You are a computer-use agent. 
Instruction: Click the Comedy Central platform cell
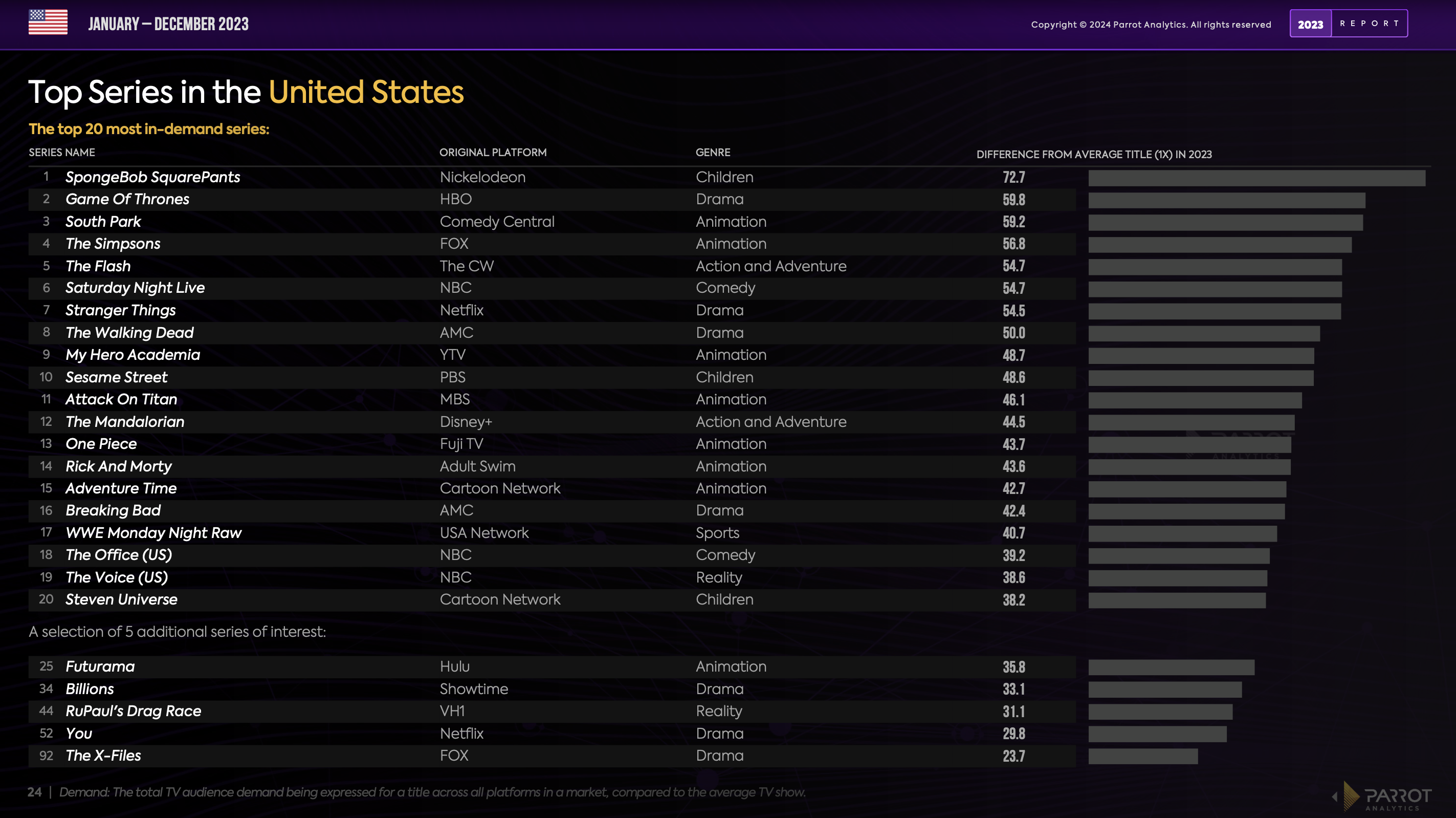[497, 222]
